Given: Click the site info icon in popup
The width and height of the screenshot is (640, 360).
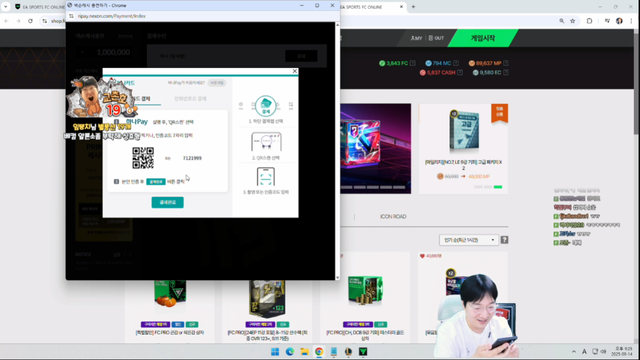Looking at the screenshot, I should (x=71, y=16).
